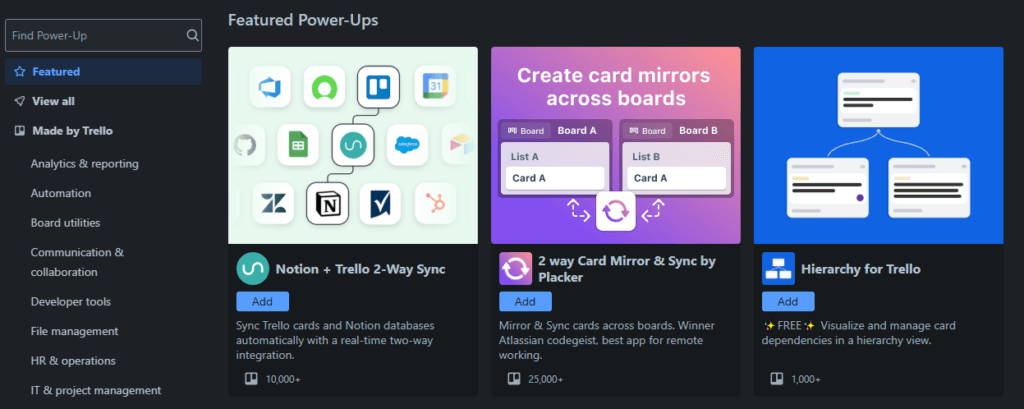Click the Featured star icon
Image resolution: width=1024 pixels, height=409 pixels.
pyautogui.click(x=20, y=71)
